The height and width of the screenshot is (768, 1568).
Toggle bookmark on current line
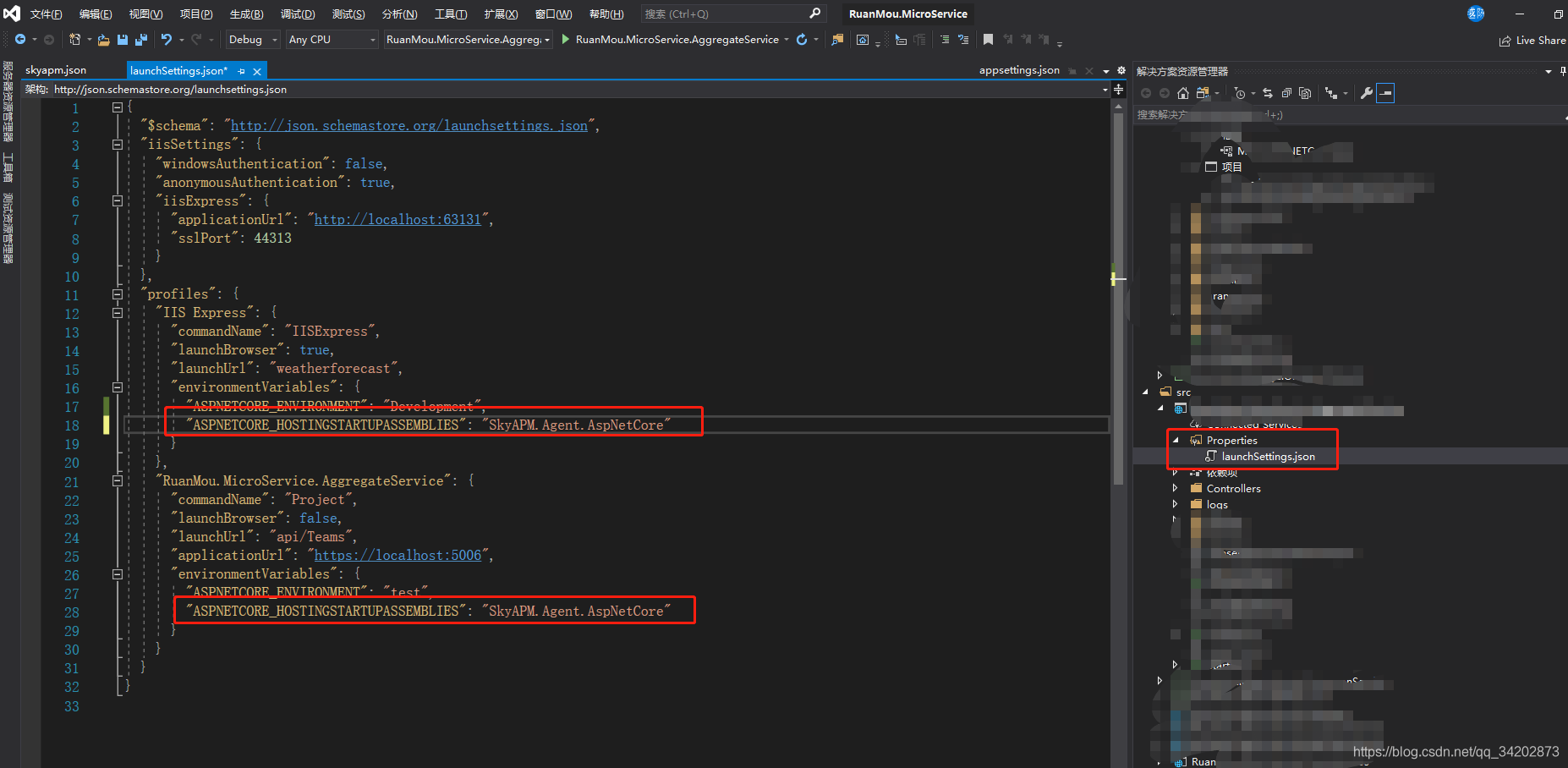988,39
